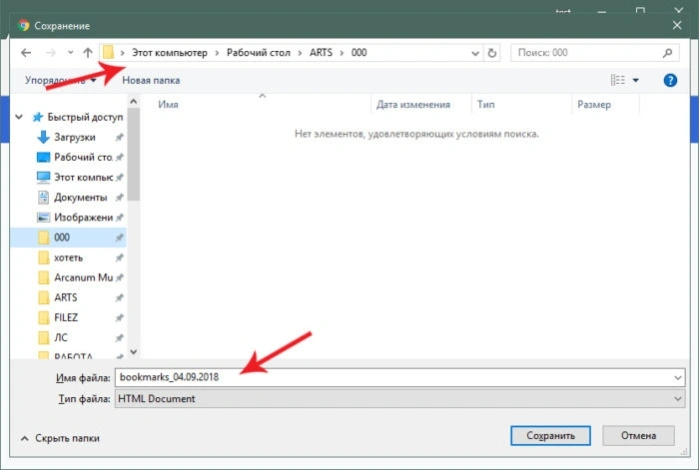Go back using the left arrow icon
Viewport: 699px width, 470px height.
[26, 53]
